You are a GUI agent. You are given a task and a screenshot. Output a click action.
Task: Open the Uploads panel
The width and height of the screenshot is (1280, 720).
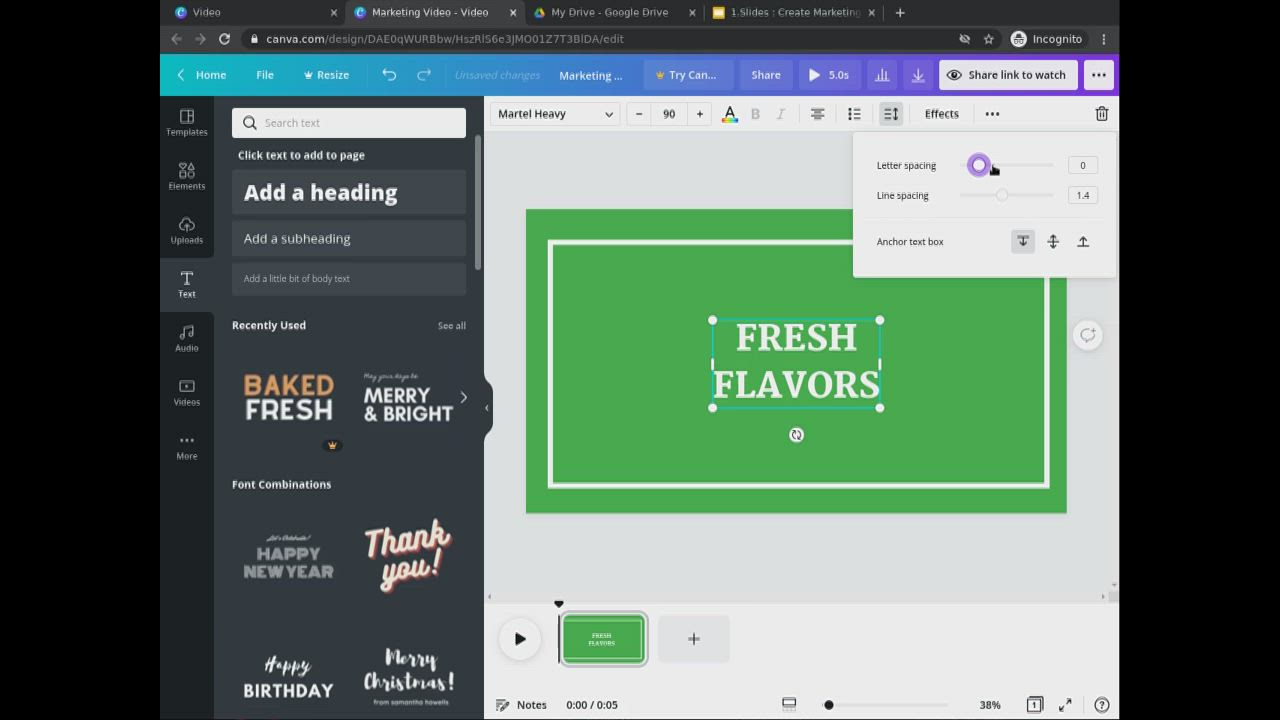186,230
